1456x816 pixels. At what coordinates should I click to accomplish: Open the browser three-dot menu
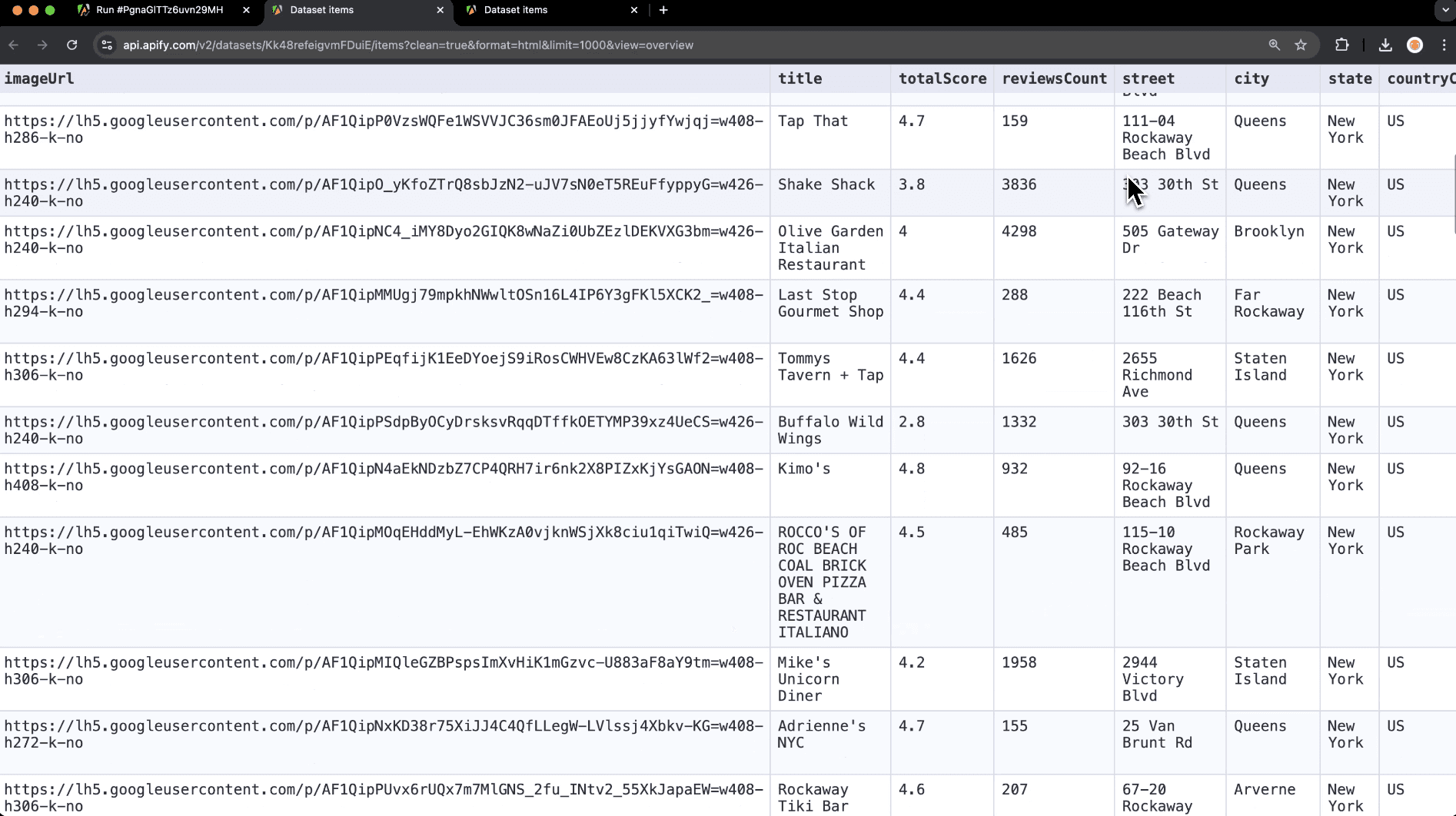(1444, 45)
